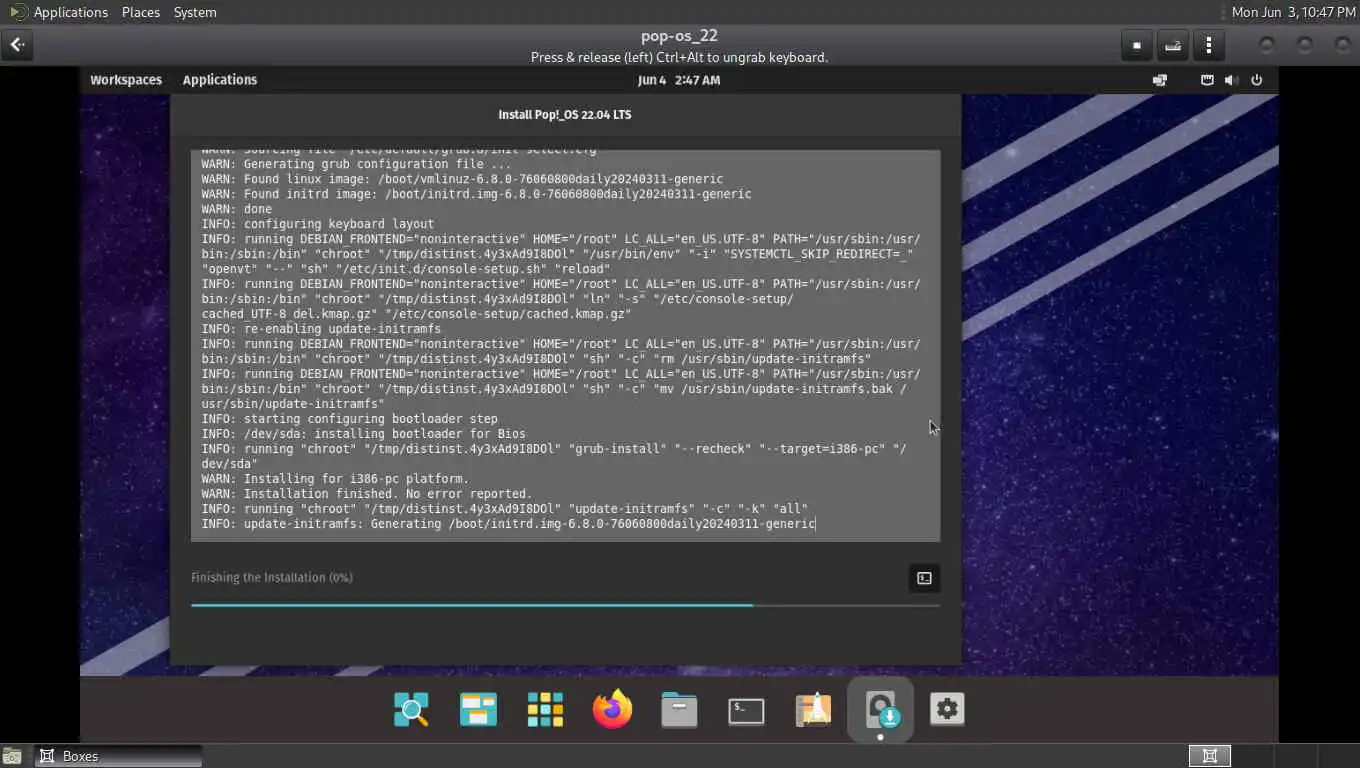Select the Boxes window in host taskbar
The image size is (1360, 768).
tap(118, 756)
